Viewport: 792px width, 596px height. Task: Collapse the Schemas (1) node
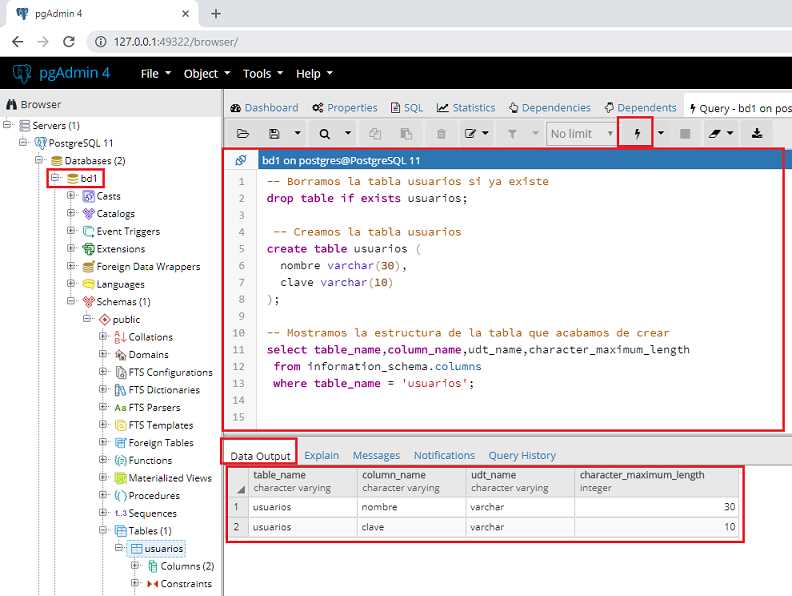click(71, 301)
